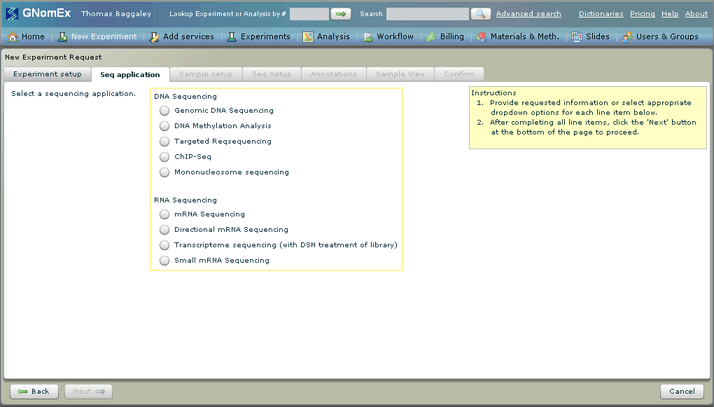This screenshot has width=714, height=407.
Task: Choose Targeted Reqsequencing radio button
Action: [164, 142]
